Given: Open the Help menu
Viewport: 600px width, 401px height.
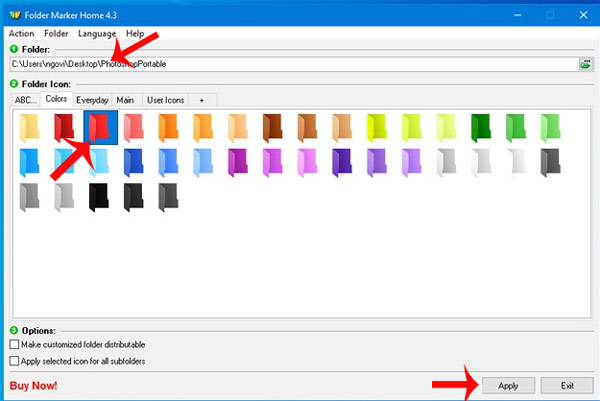Looking at the screenshot, I should click(x=135, y=34).
